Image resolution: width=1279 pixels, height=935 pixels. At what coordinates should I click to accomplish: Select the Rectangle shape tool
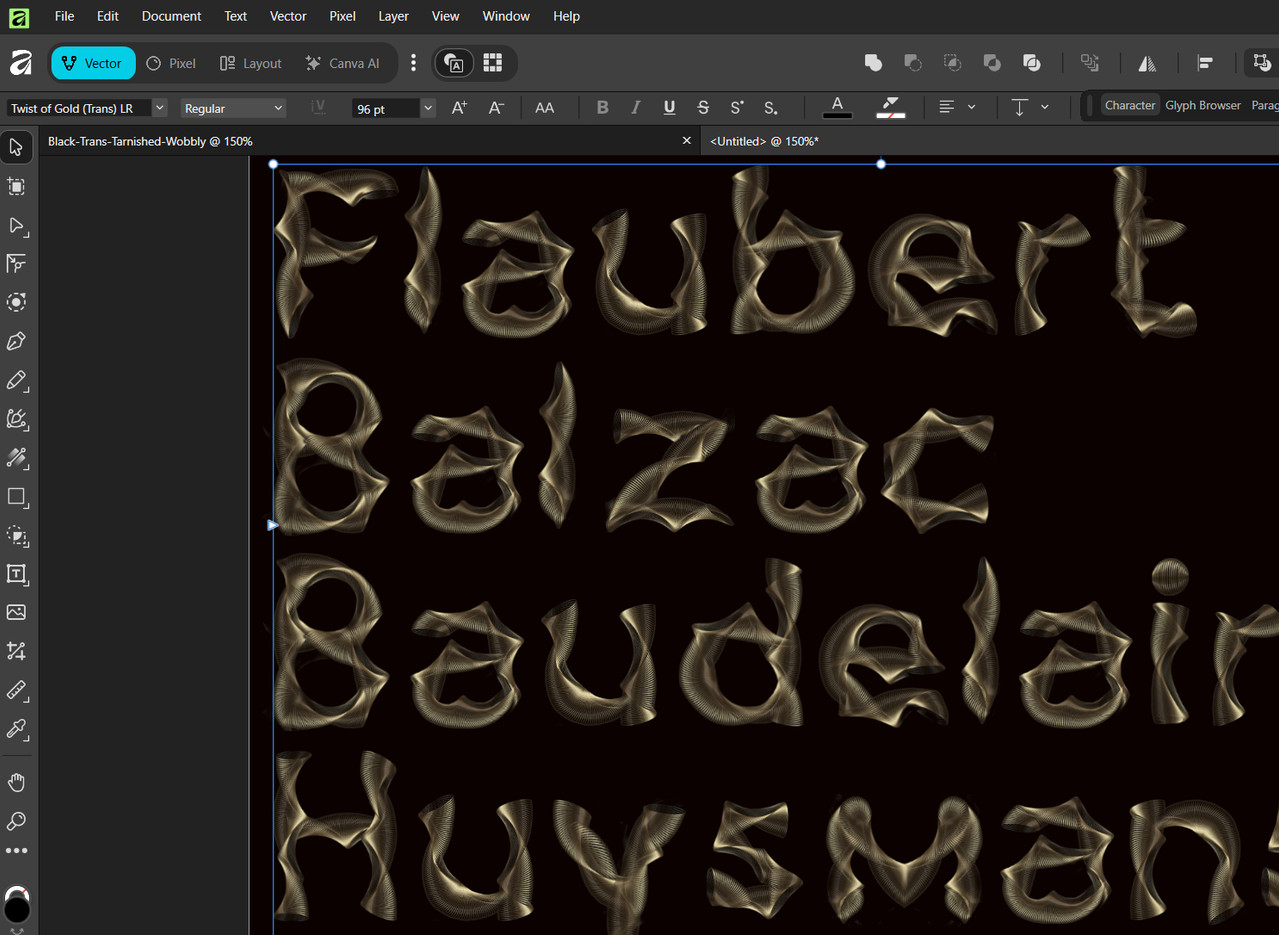point(17,497)
